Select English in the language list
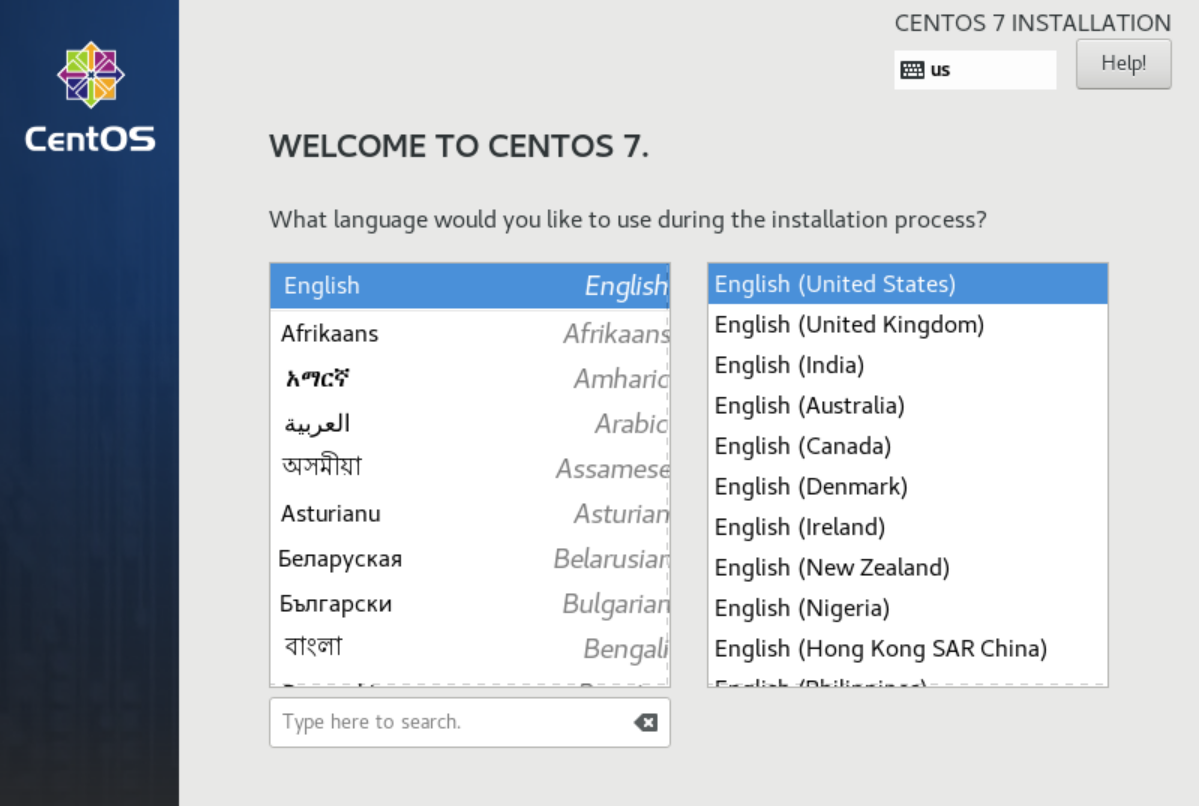This screenshot has width=1202, height=806. point(469,286)
